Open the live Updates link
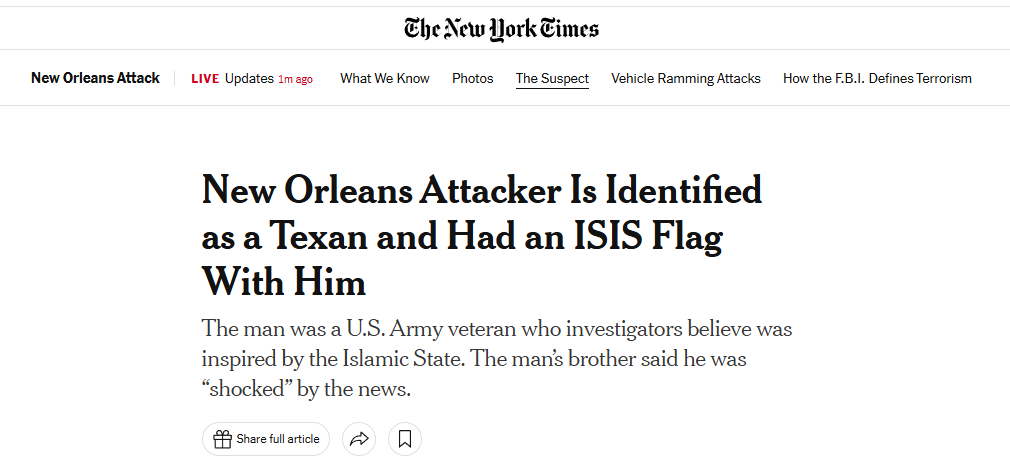Viewport: 1010px width, 476px height. click(x=249, y=79)
